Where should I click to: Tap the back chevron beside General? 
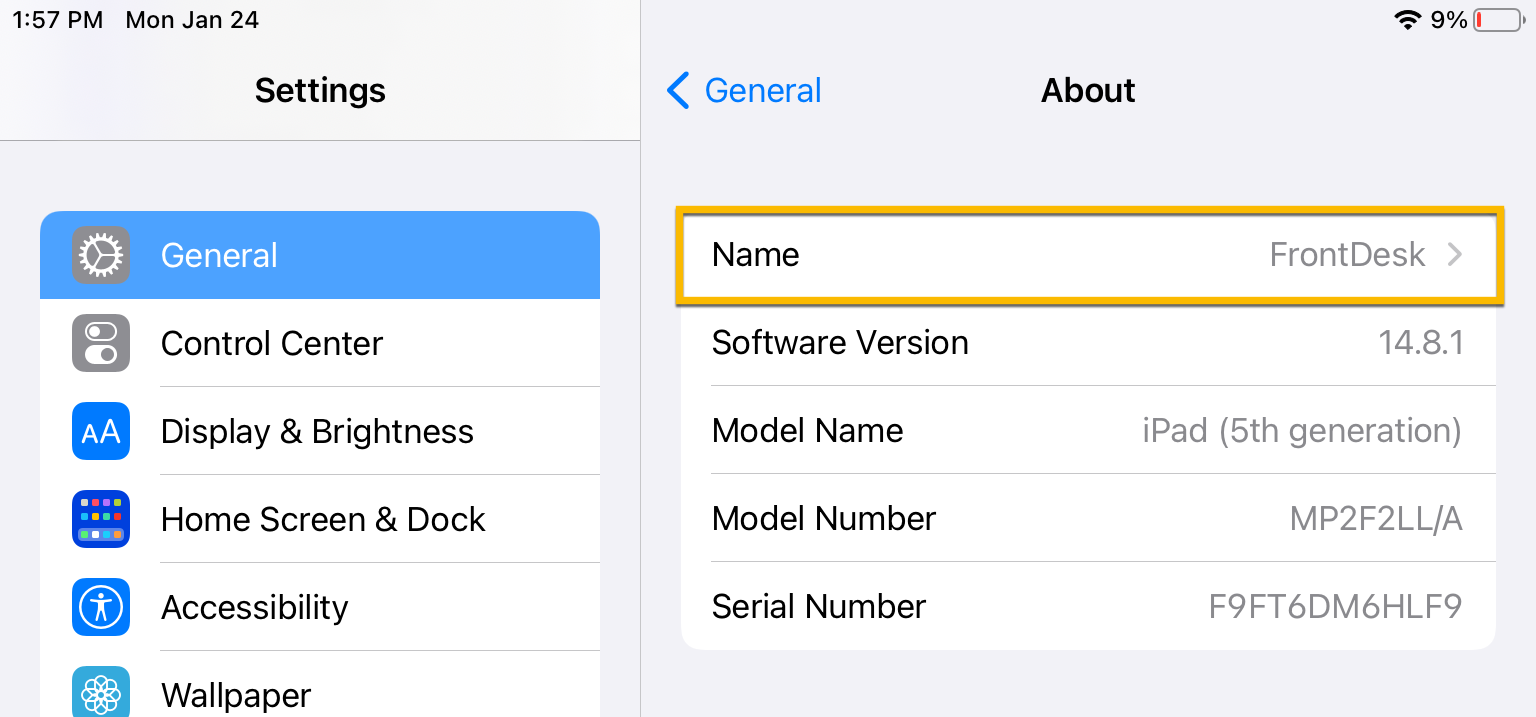pyautogui.click(x=678, y=90)
